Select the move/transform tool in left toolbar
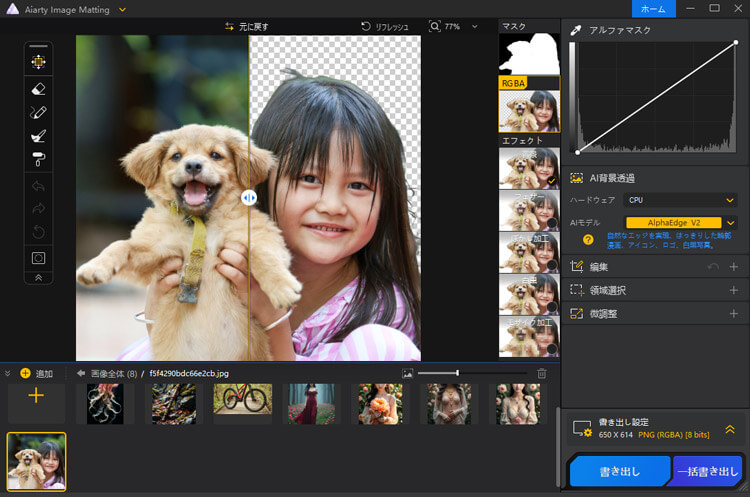Screen dimensions: 750x497 [x=38, y=62]
